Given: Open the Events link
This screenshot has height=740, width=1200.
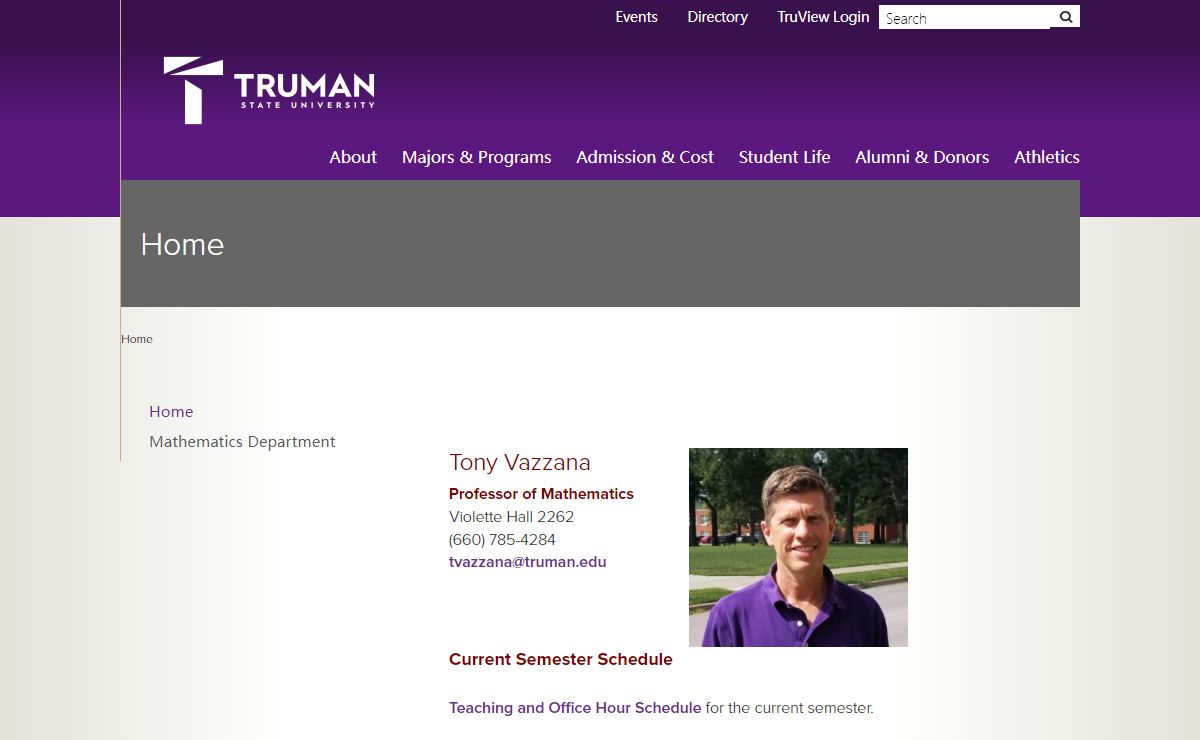Looking at the screenshot, I should (636, 17).
